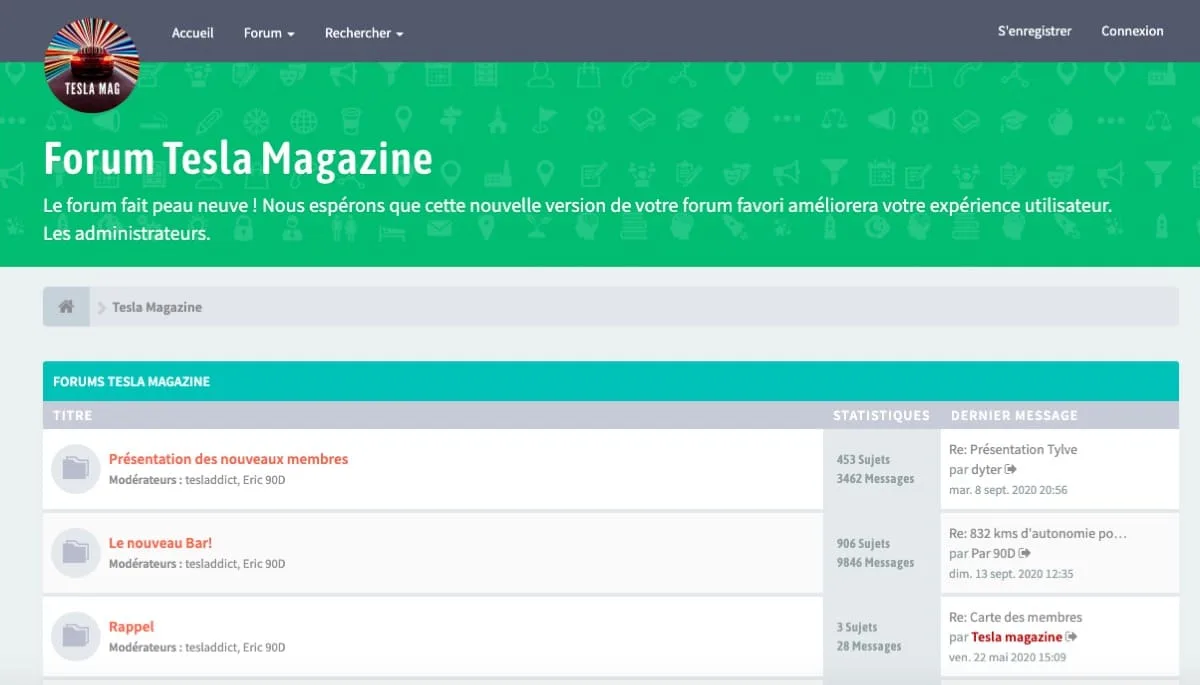Open moderator tesladdict in Présentation row
The width and height of the screenshot is (1200, 685).
(212, 480)
